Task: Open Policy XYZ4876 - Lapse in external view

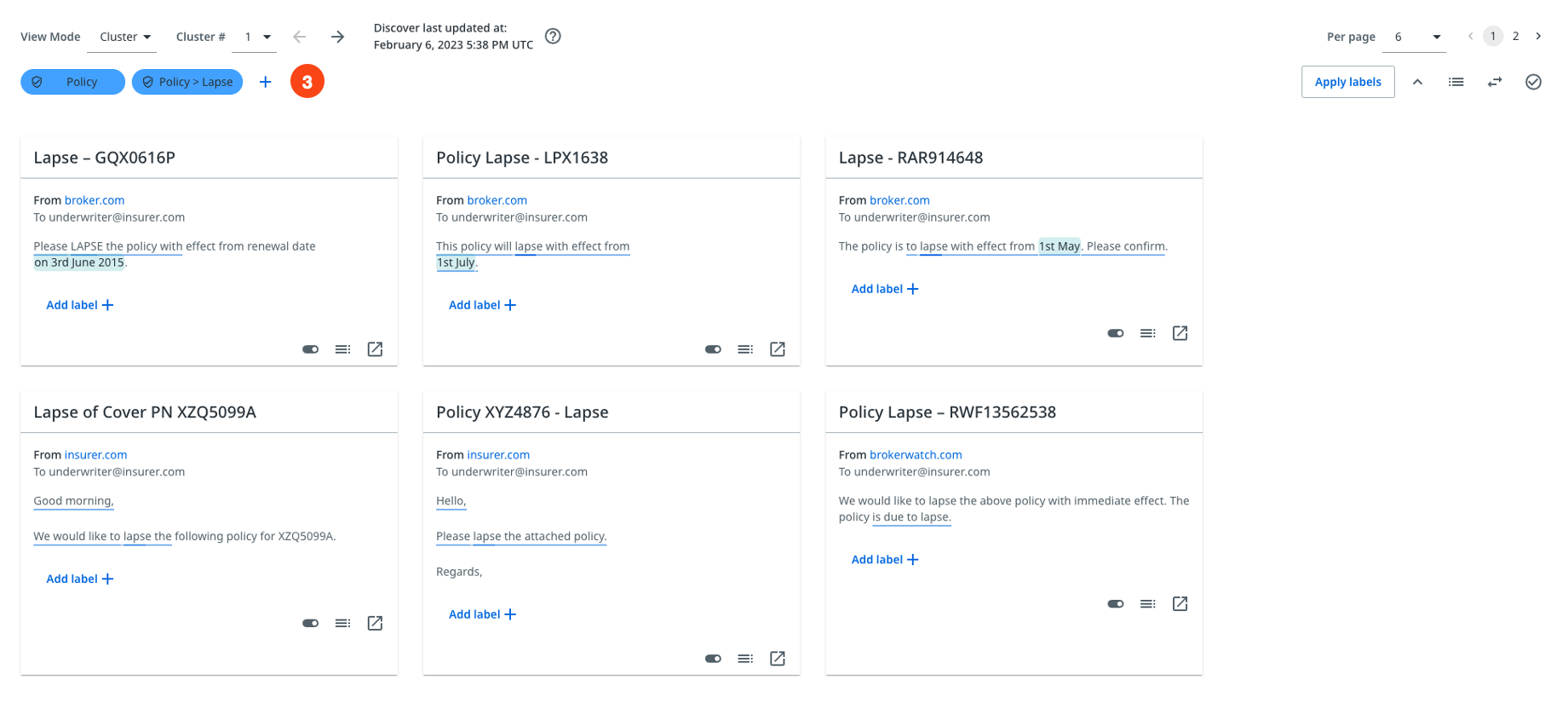Action: (778, 659)
